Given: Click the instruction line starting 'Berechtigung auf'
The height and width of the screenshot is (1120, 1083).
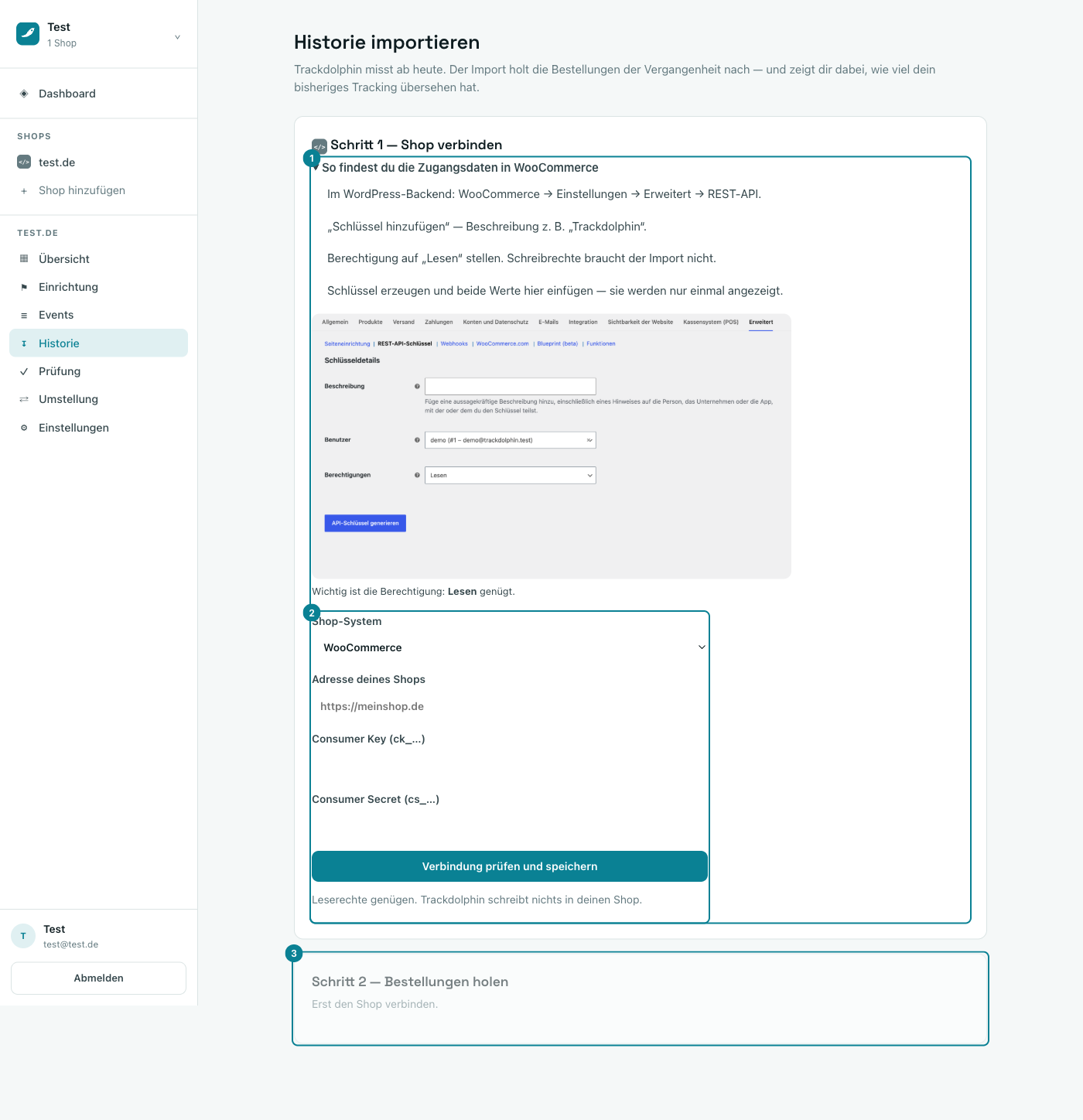Looking at the screenshot, I should 521,259.
